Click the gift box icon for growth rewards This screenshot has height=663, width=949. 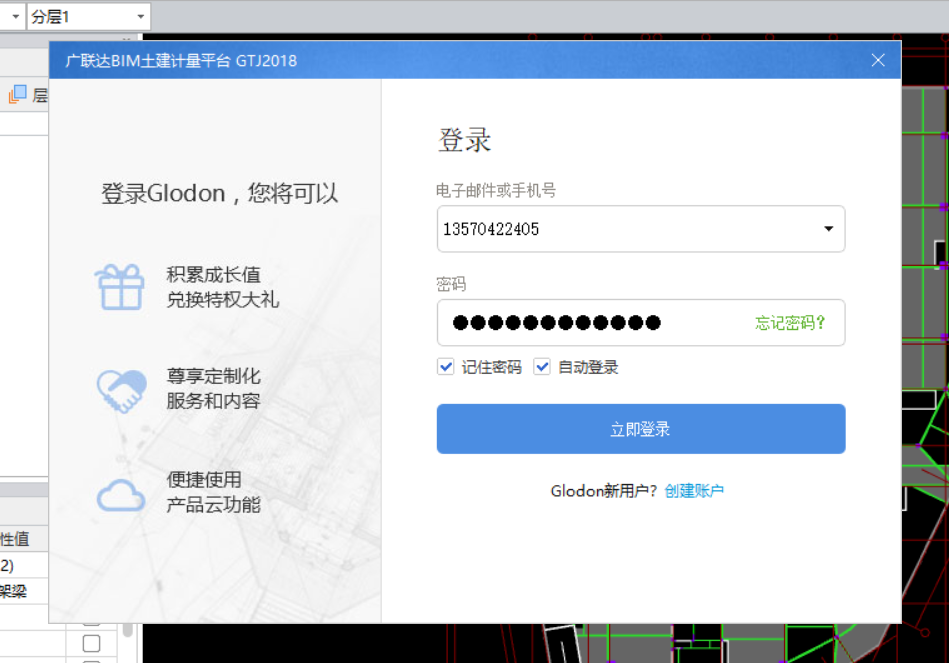[x=120, y=287]
